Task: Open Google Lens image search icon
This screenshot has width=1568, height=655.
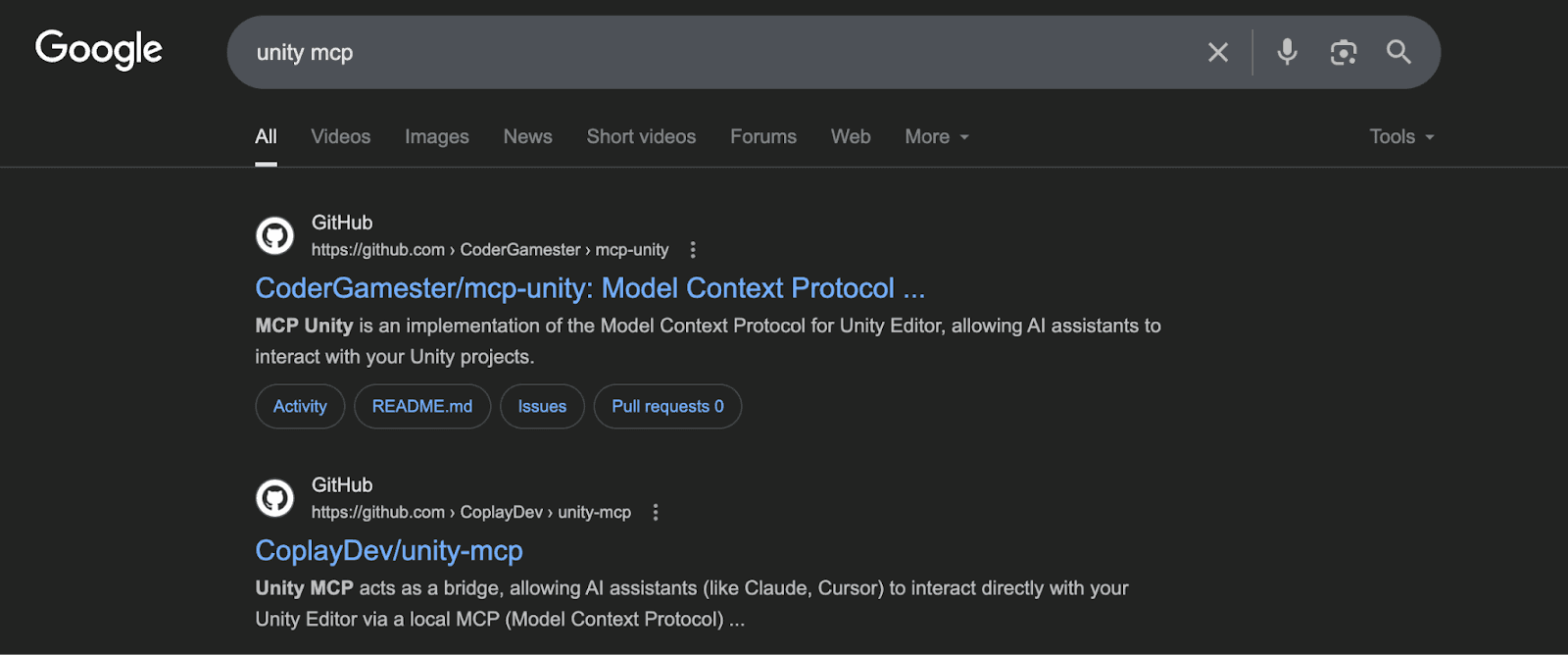Action: click(x=1343, y=52)
